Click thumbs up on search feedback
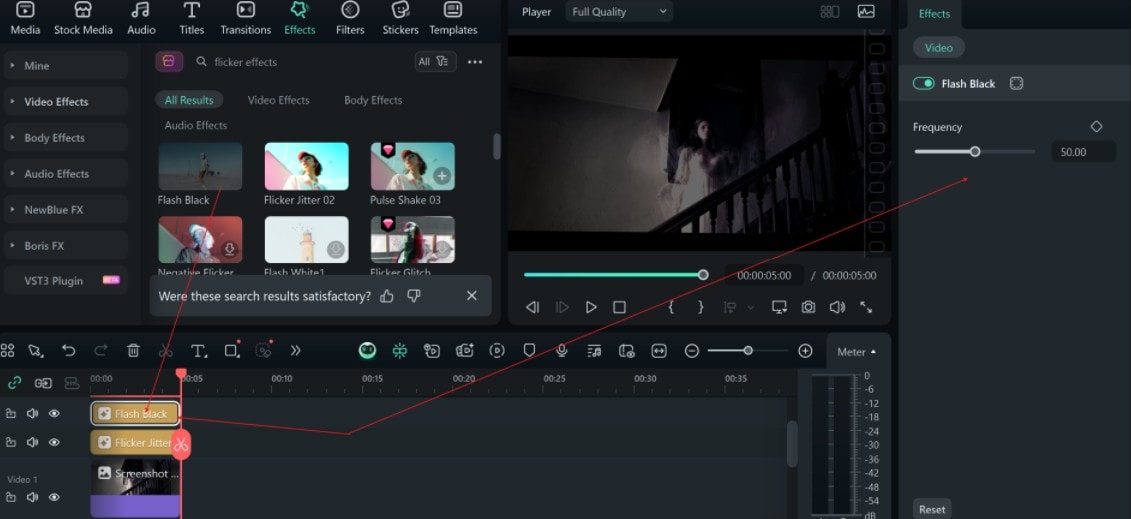1131x519 pixels. coord(387,296)
